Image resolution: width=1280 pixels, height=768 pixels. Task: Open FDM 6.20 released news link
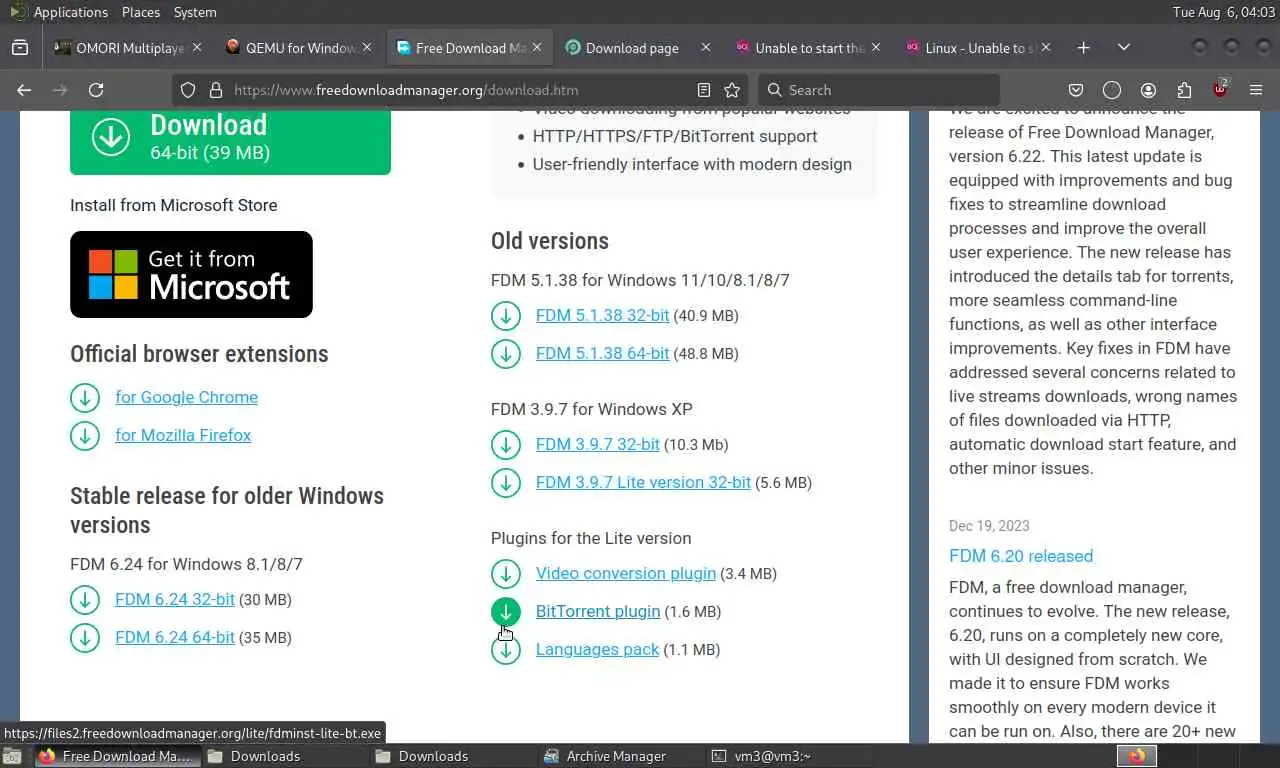click(1021, 556)
